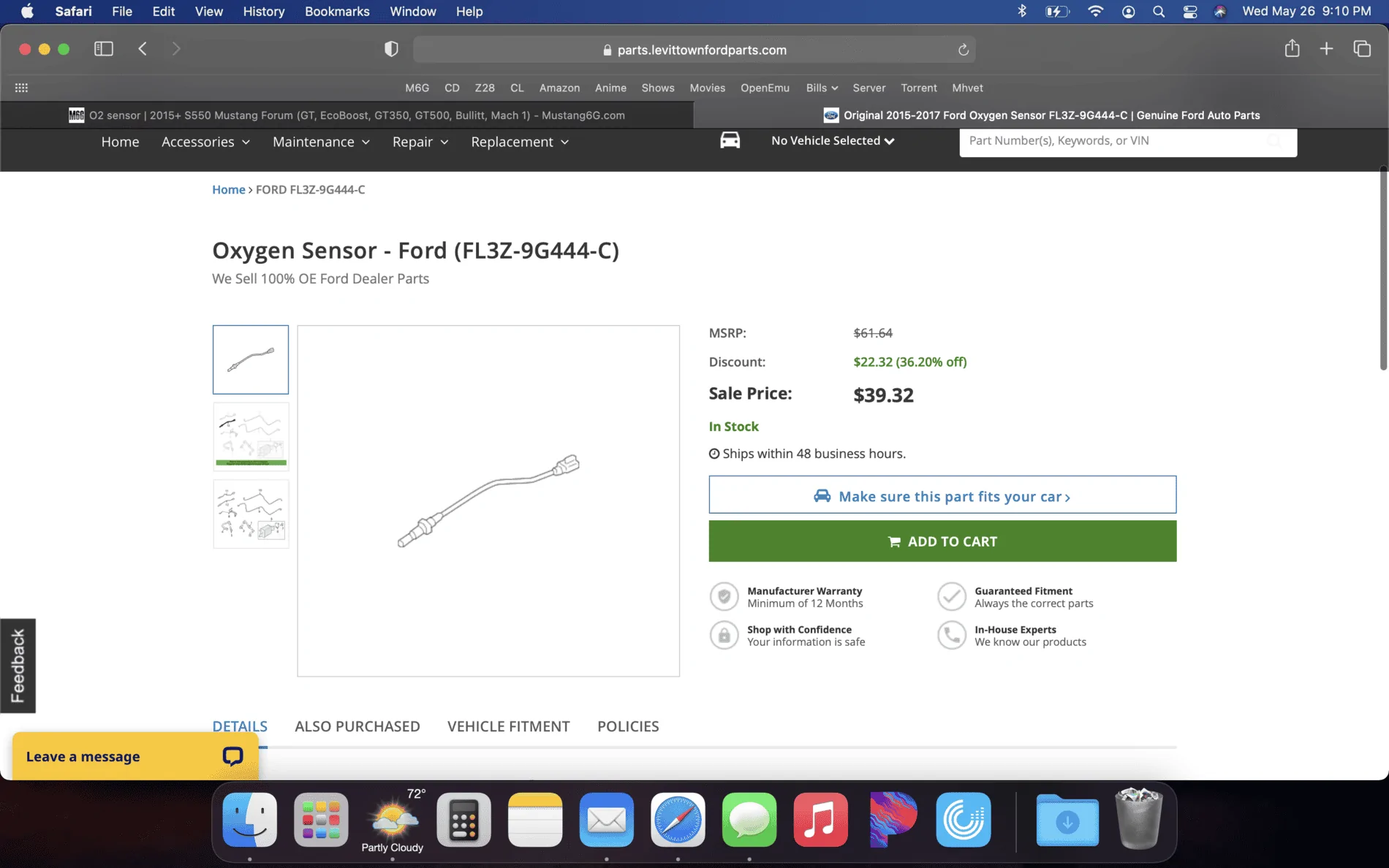This screenshot has height=868, width=1389.
Task: Open the Share icon in Safari toolbar
Action: [x=1292, y=48]
